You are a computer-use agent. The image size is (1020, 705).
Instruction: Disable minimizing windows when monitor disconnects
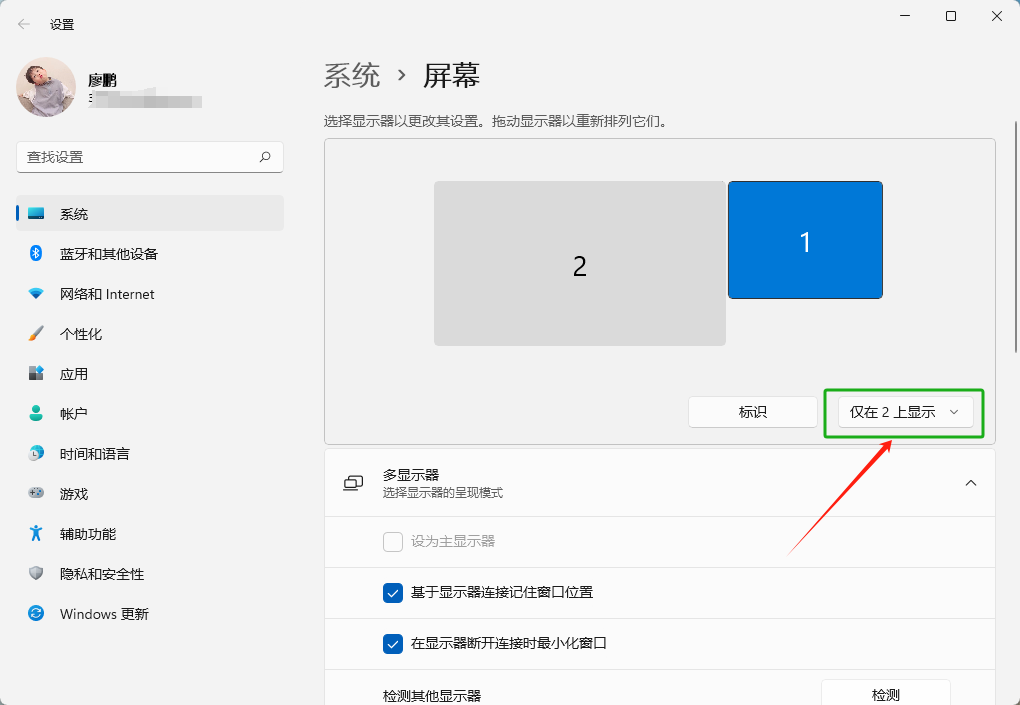[393, 643]
